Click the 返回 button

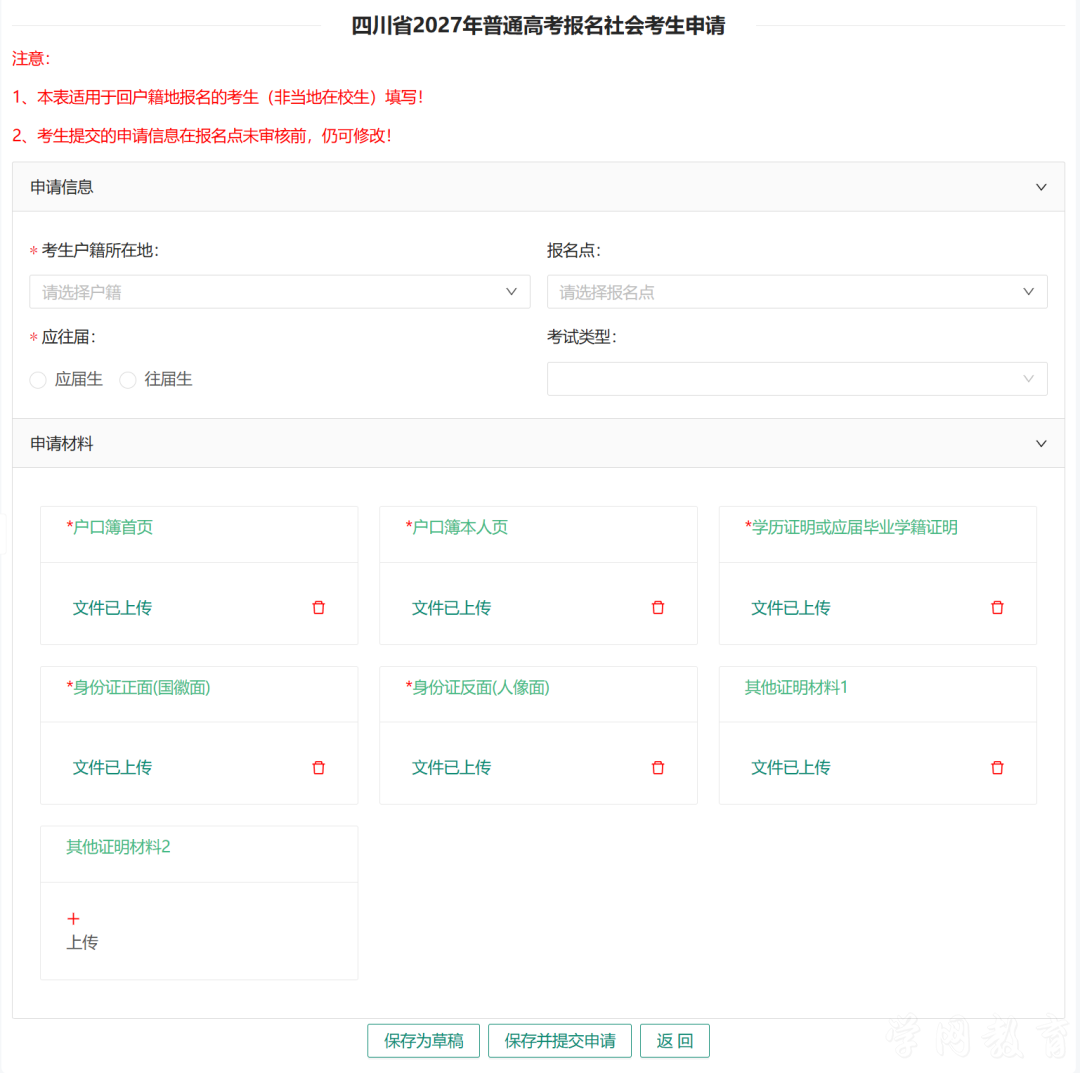point(674,1041)
